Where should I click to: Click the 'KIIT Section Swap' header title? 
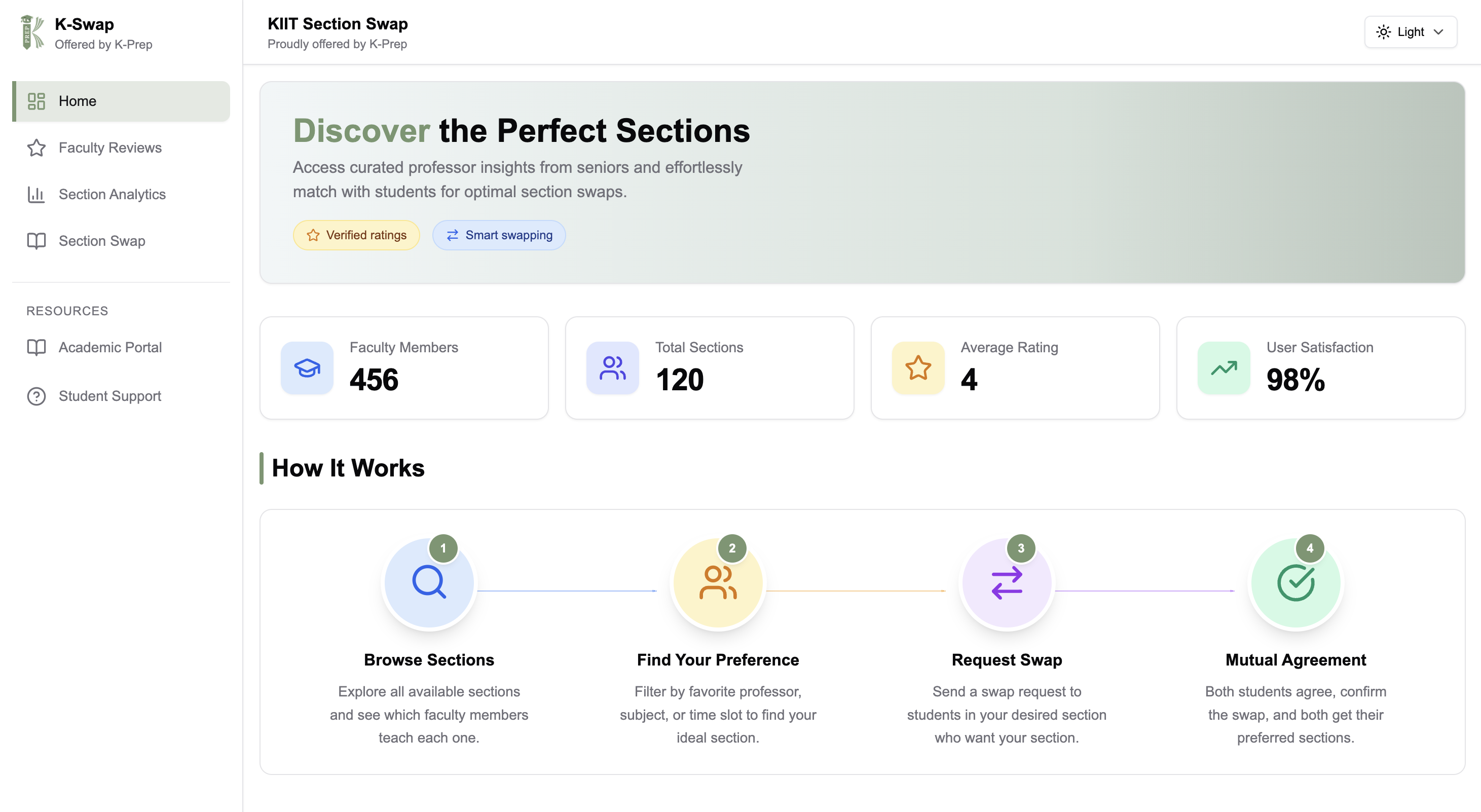(338, 24)
